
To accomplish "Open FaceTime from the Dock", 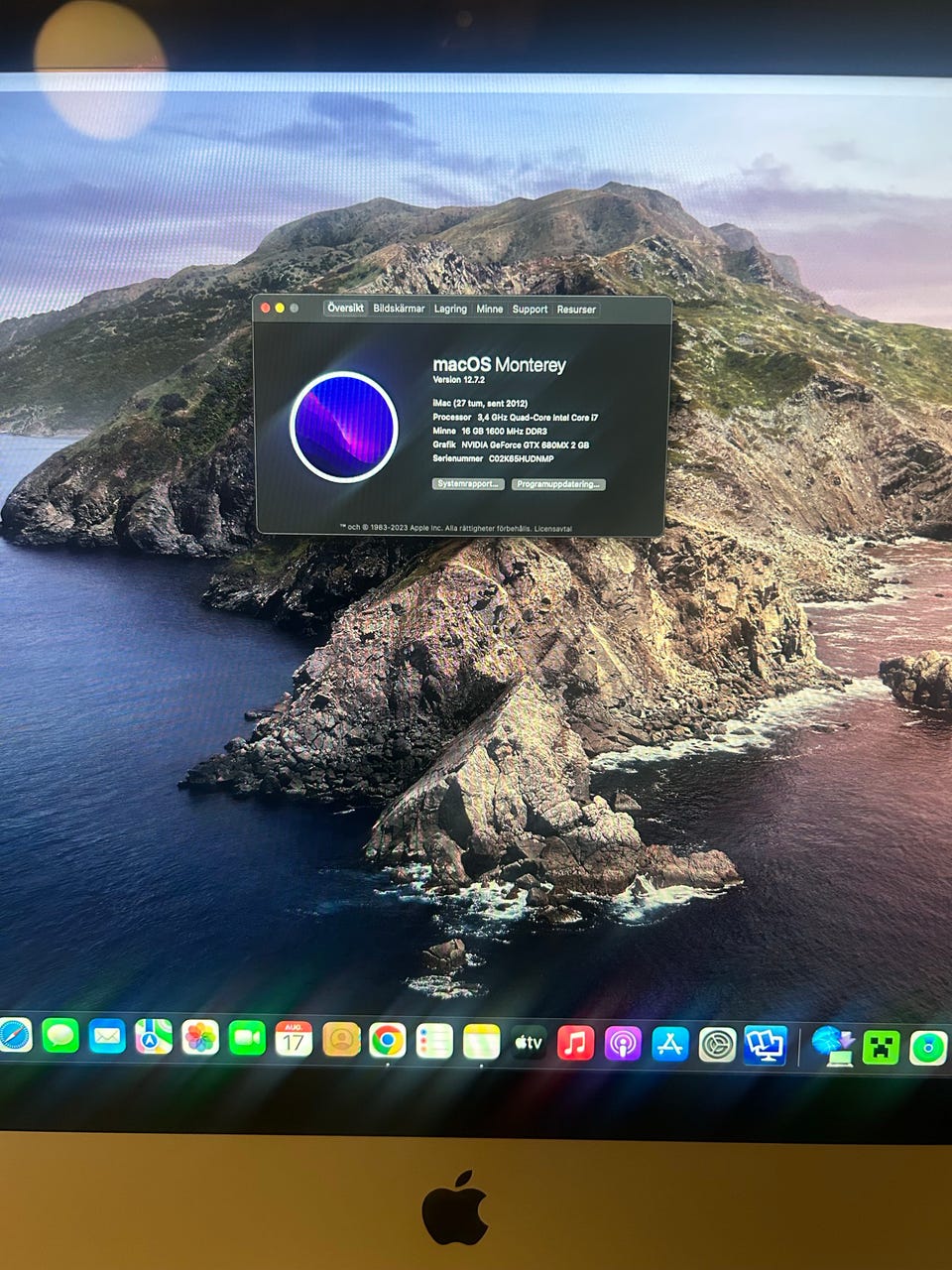I will pos(247,1039).
